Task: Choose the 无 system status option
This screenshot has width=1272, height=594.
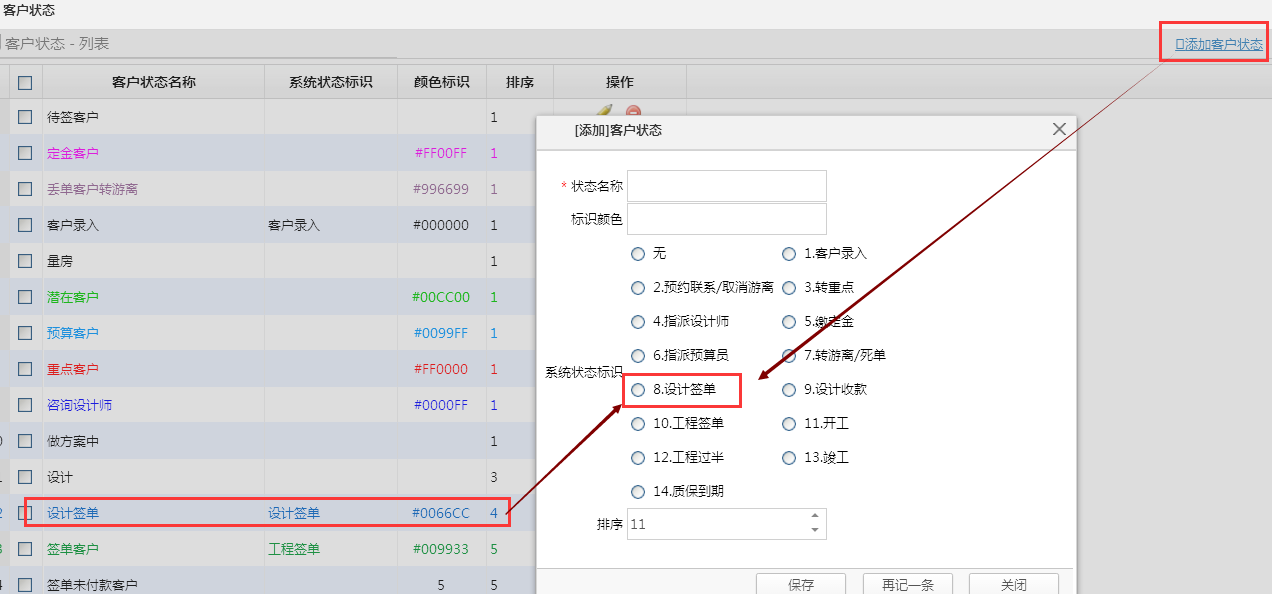Action: pyautogui.click(x=638, y=254)
